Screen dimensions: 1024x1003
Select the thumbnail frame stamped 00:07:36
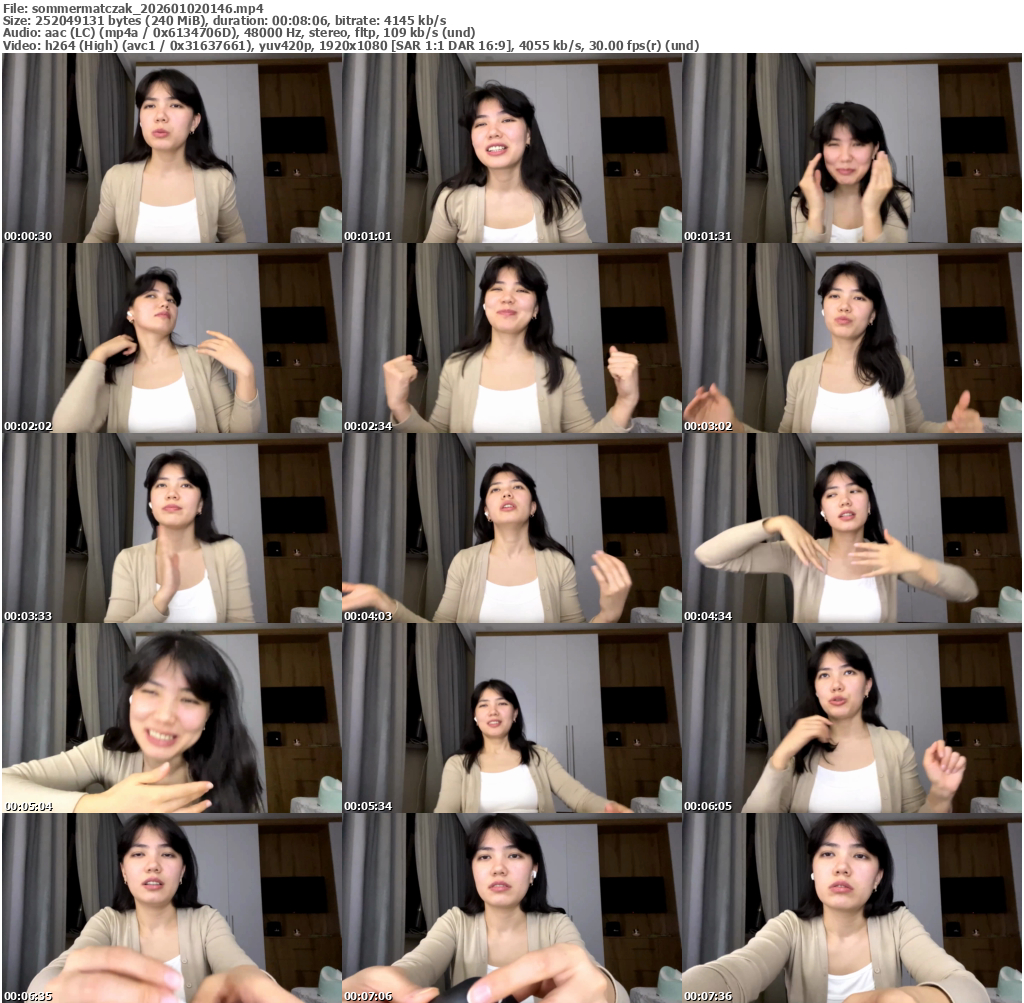(x=852, y=908)
